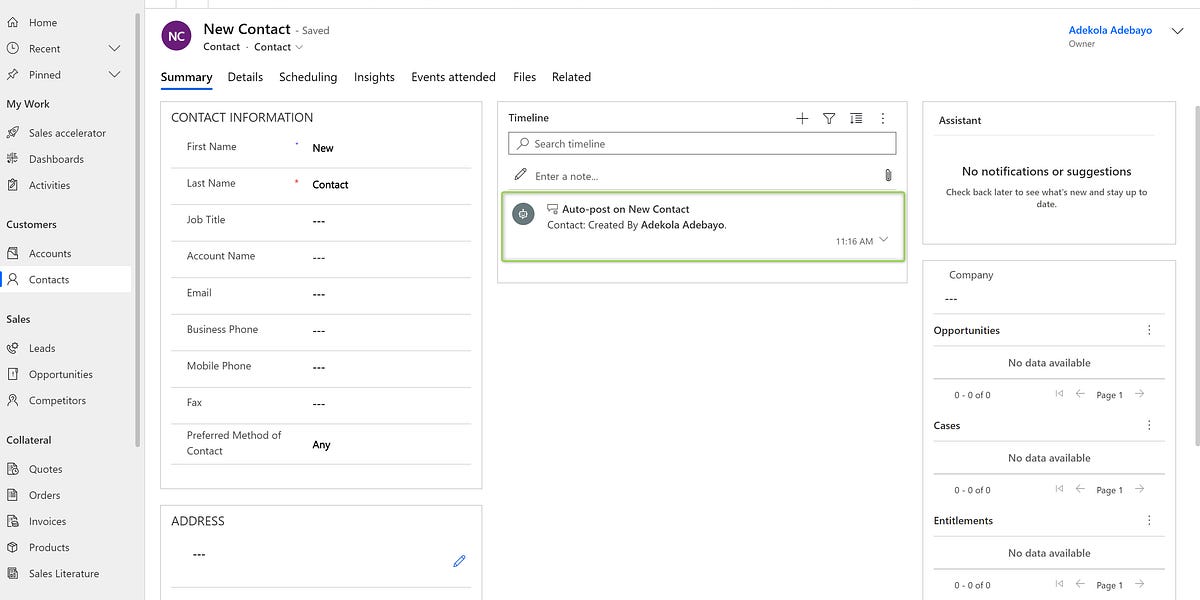The width and height of the screenshot is (1200, 600).
Task: Expand the Recent navigation section
Action: (113, 47)
